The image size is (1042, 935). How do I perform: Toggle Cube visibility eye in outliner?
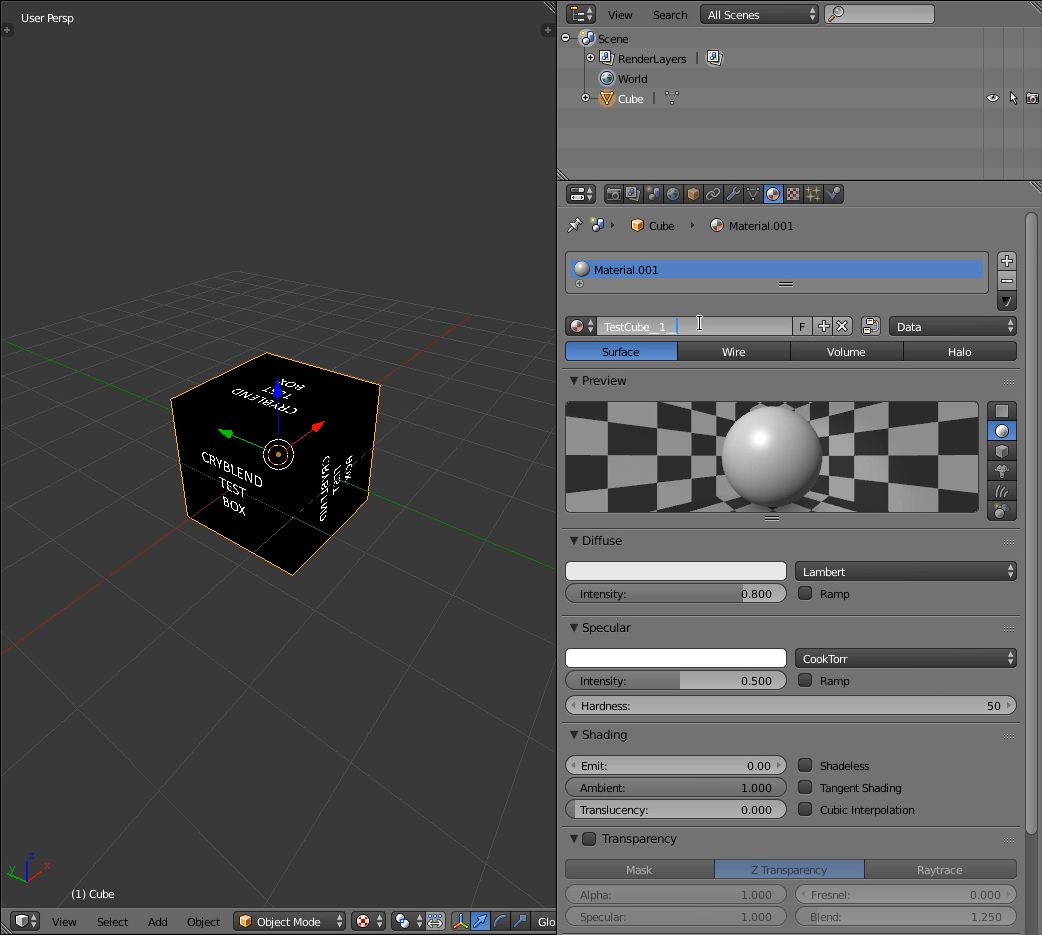[993, 98]
